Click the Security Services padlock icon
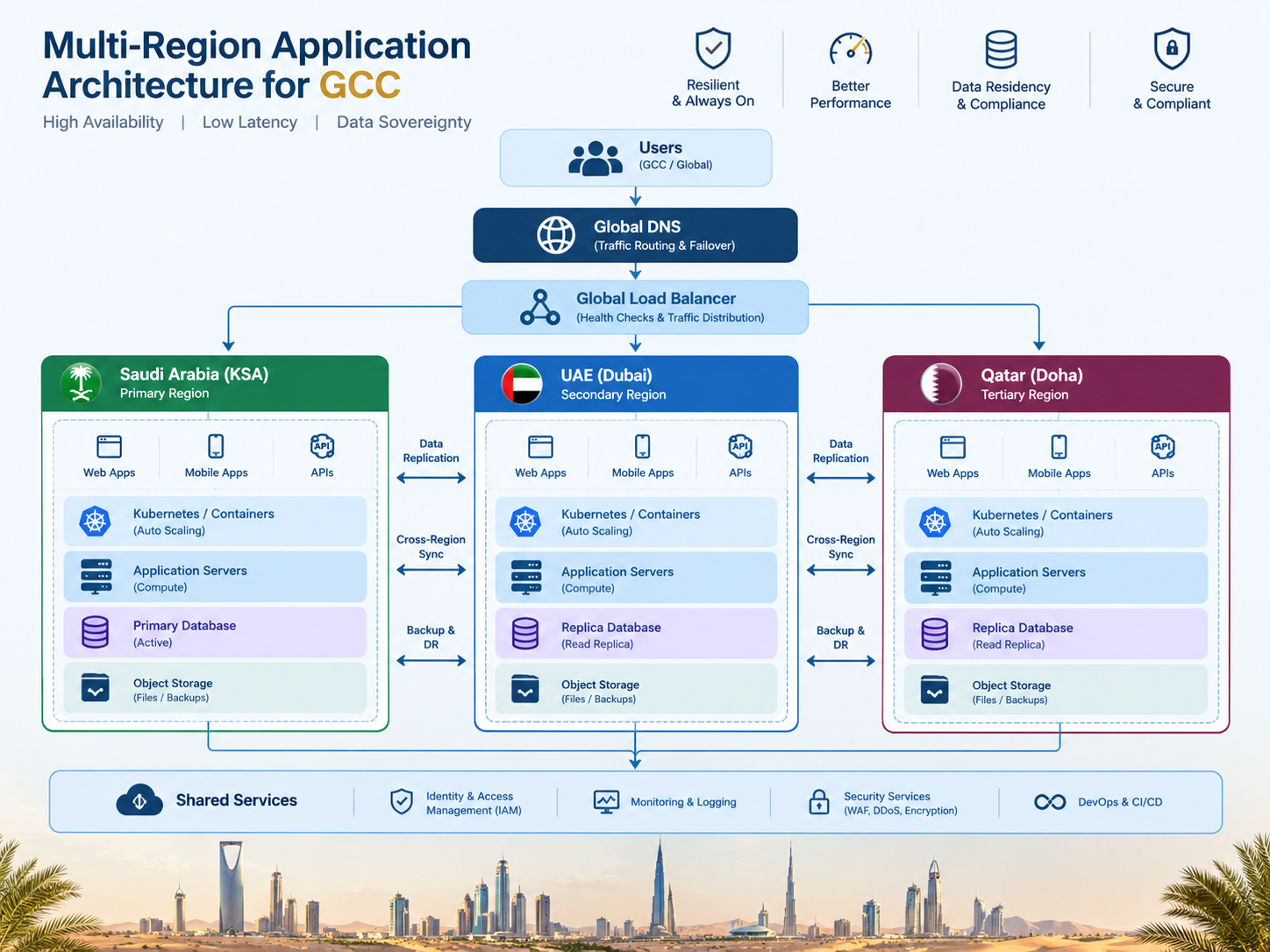 819,801
